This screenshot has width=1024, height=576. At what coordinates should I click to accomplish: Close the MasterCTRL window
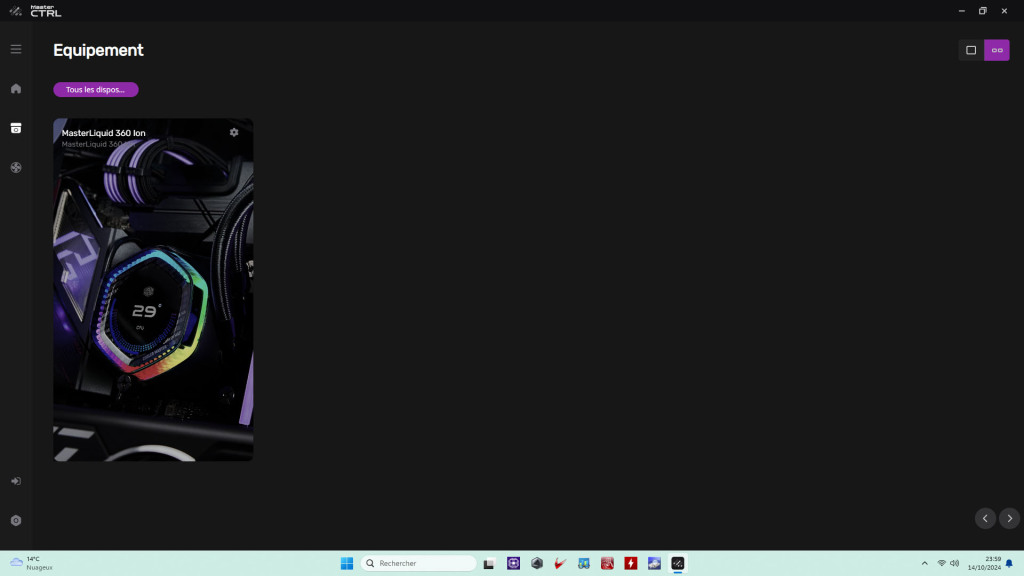[1004, 11]
